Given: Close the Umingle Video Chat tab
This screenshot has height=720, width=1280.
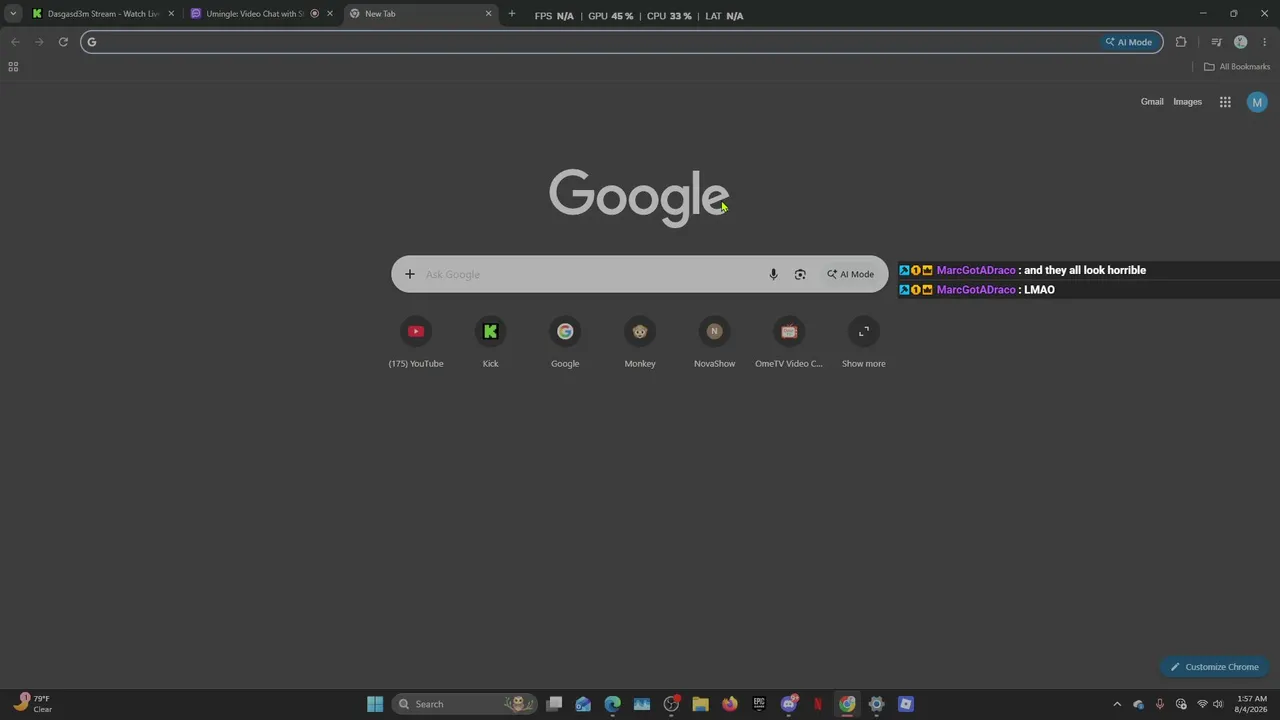Looking at the screenshot, I should (x=330, y=14).
